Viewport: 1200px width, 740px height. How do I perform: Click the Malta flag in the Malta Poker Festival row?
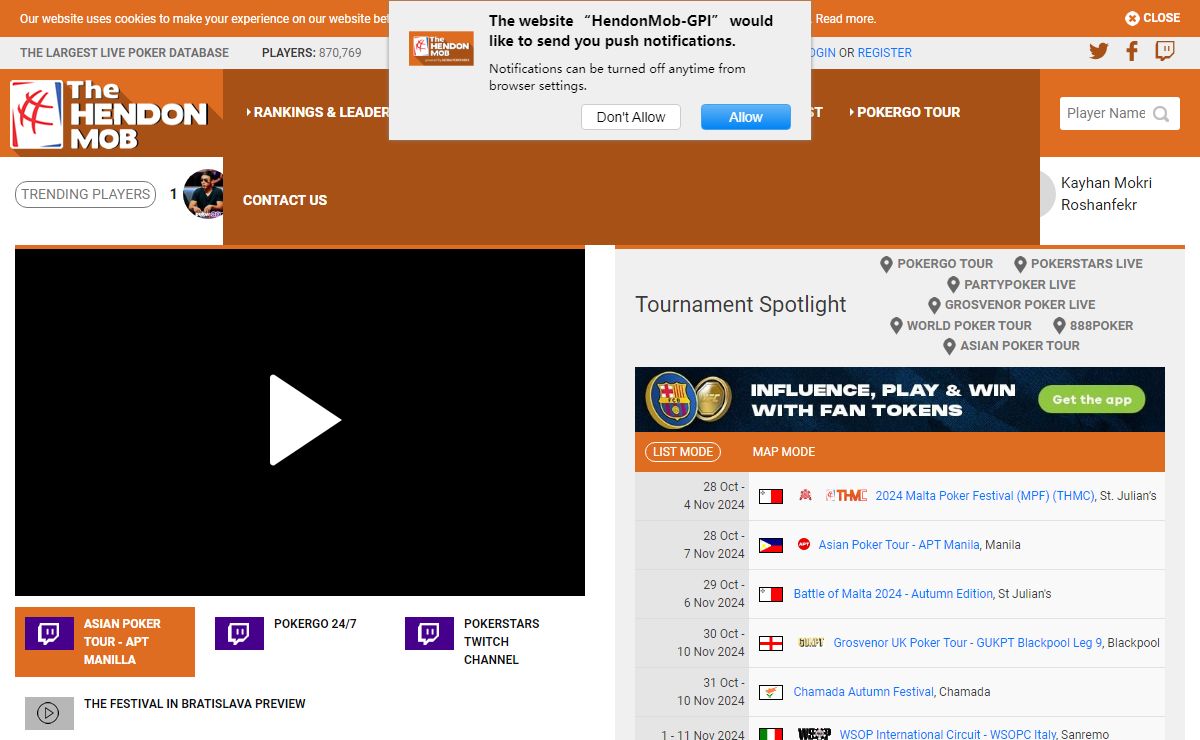click(x=770, y=496)
